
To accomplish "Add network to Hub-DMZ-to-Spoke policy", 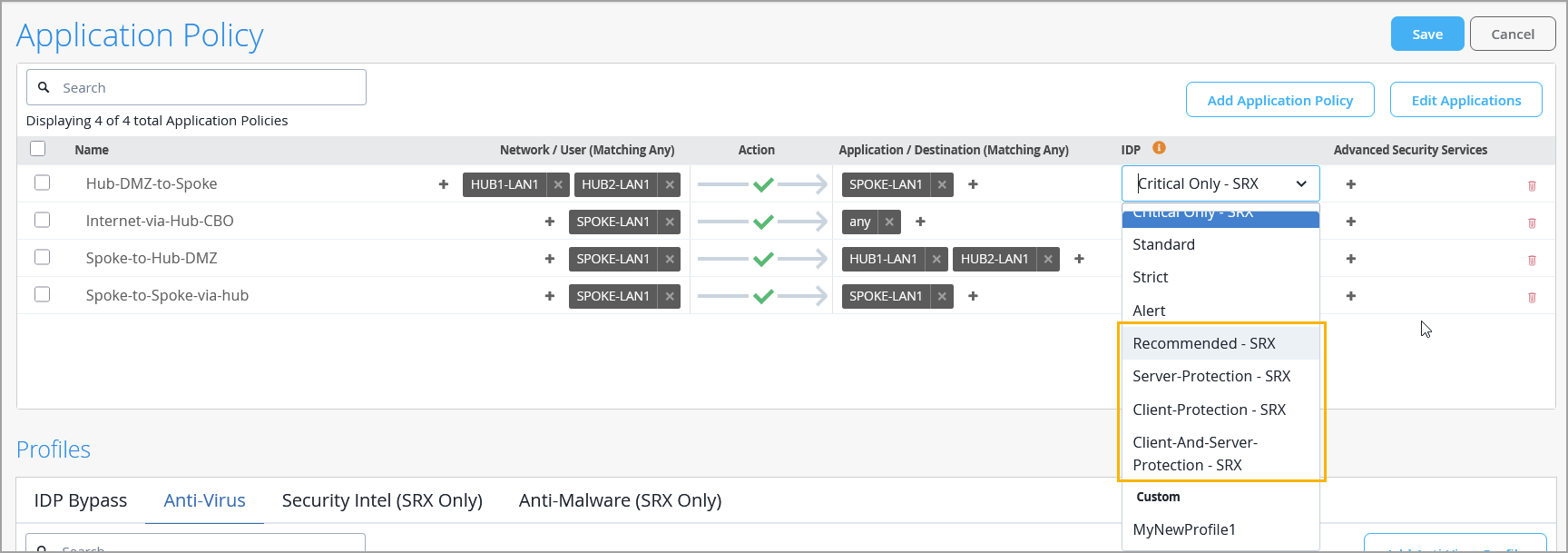I will (x=444, y=184).
